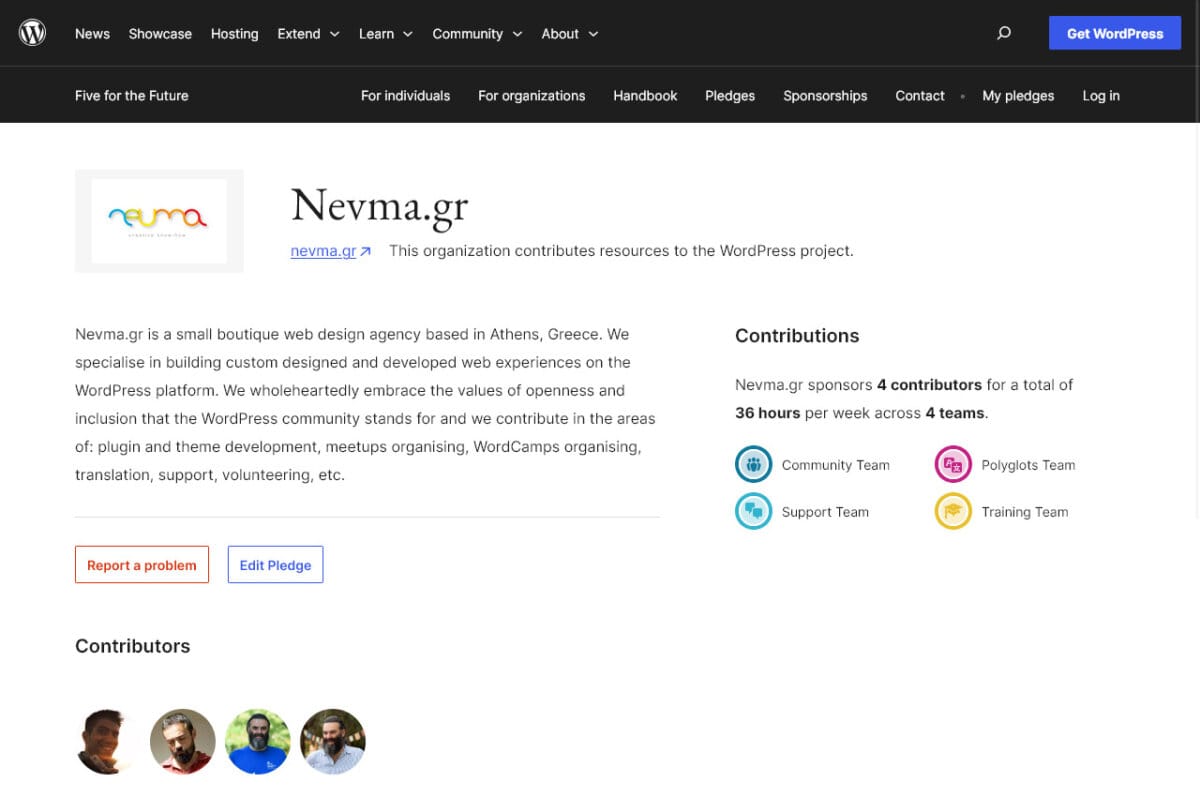The width and height of the screenshot is (1200, 797).
Task: Open the first contributor avatar
Action: tap(108, 742)
